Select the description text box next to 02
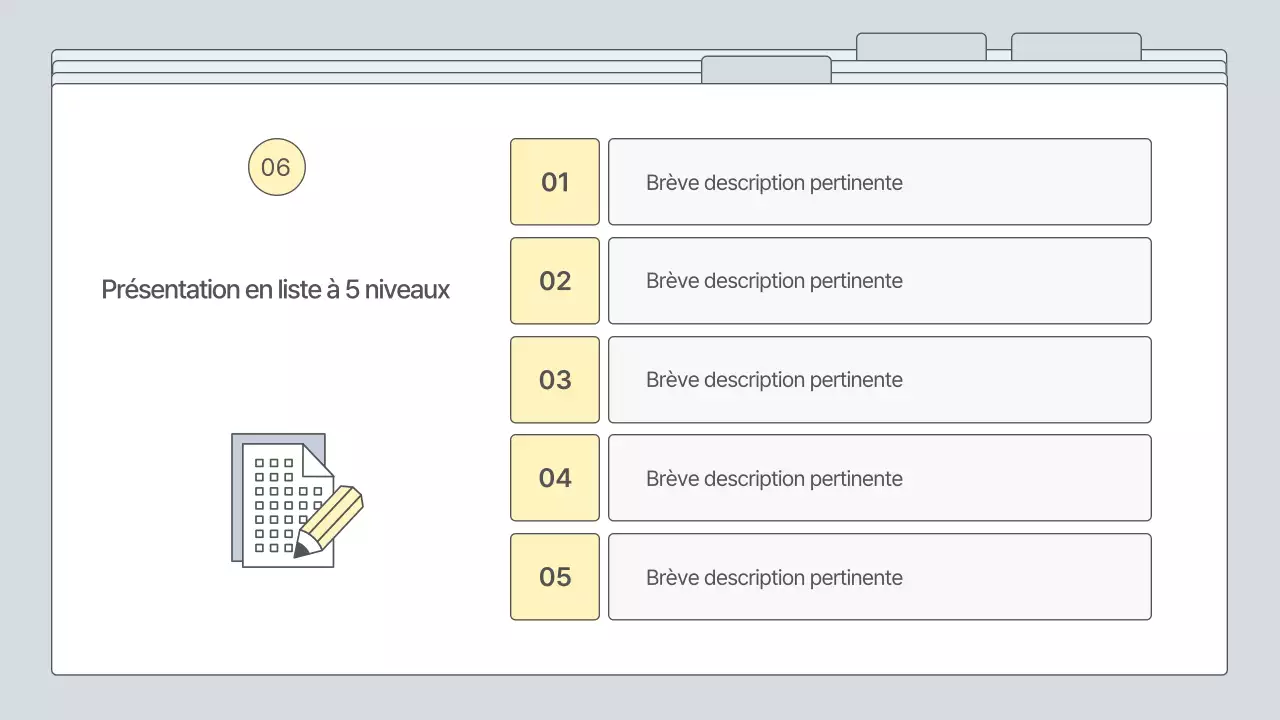The width and height of the screenshot is (1280, 720). 880,281
